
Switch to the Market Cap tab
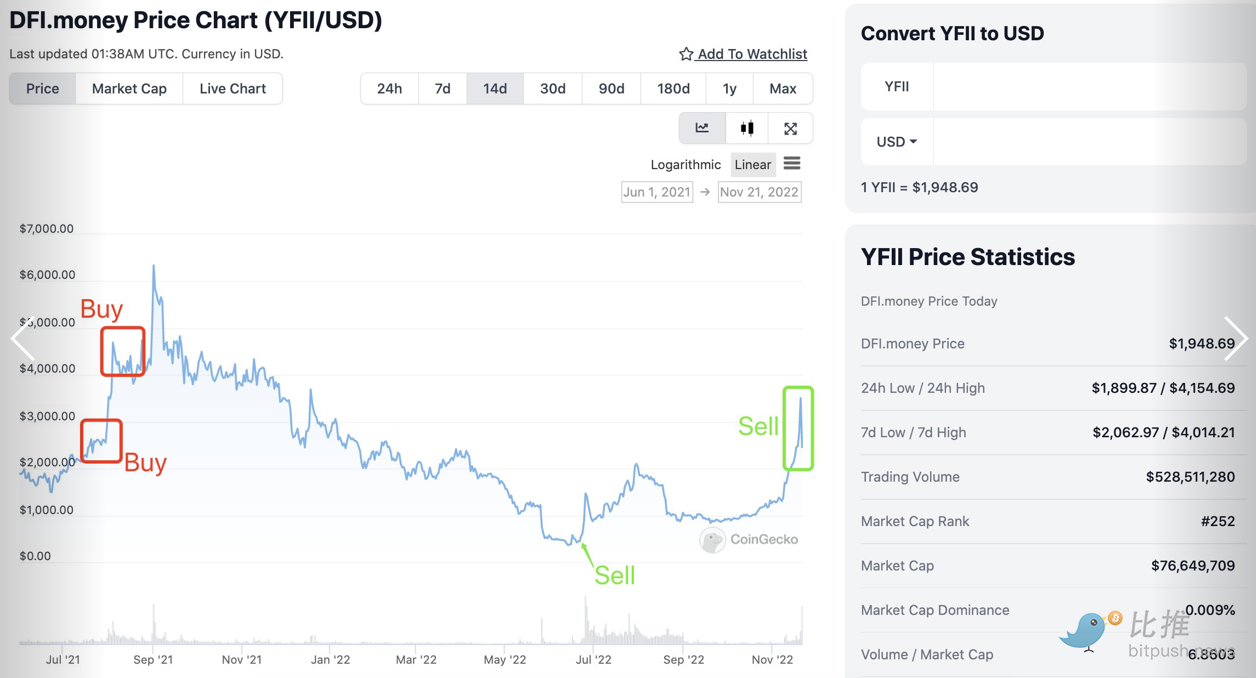pos(129,89)
